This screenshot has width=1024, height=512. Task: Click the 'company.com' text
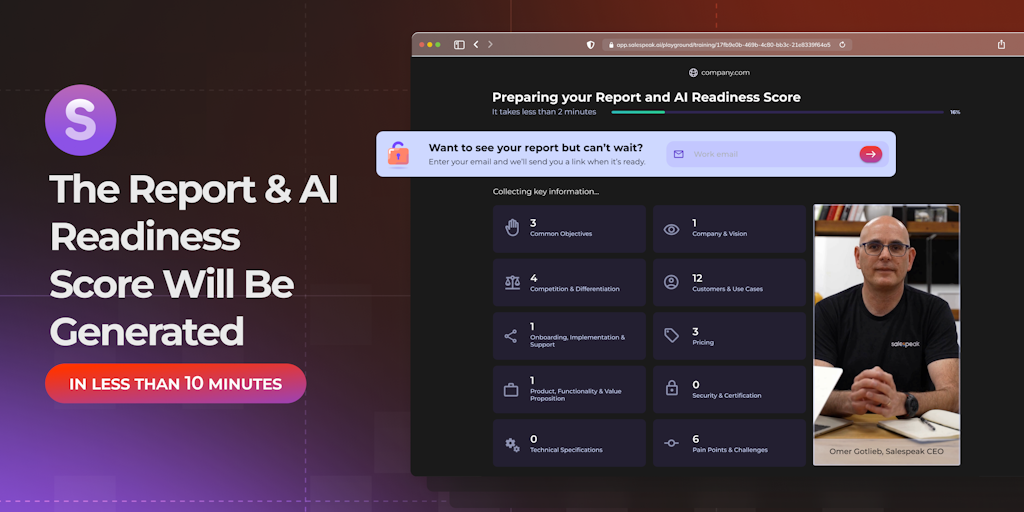tap(725, 72)
